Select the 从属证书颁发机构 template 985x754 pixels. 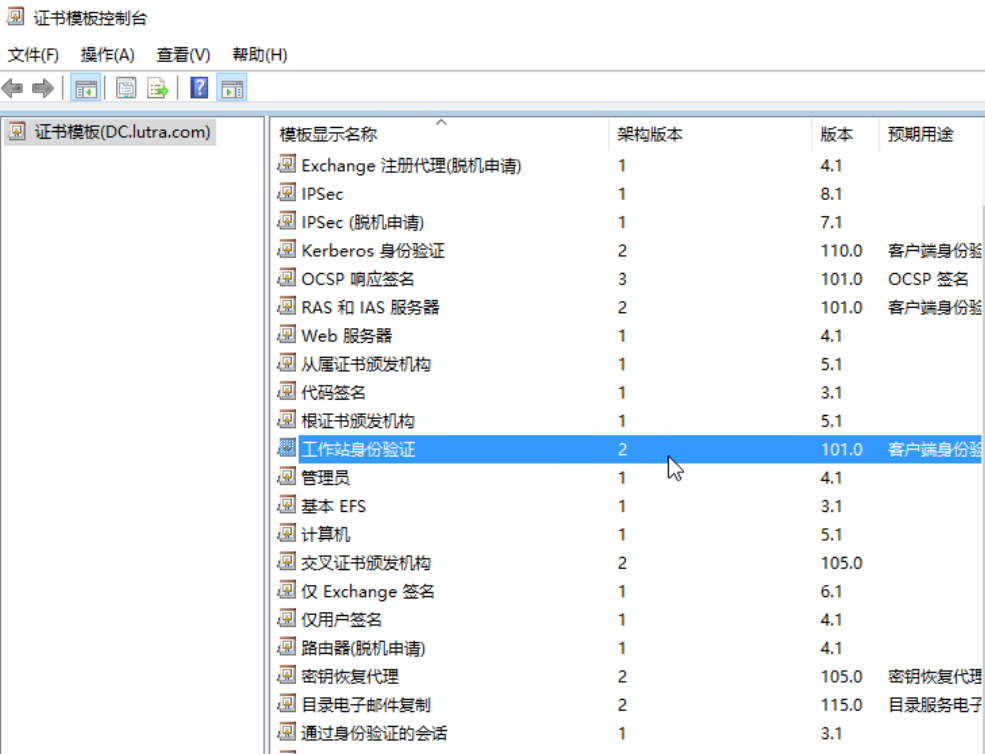[x=366, y=364]
